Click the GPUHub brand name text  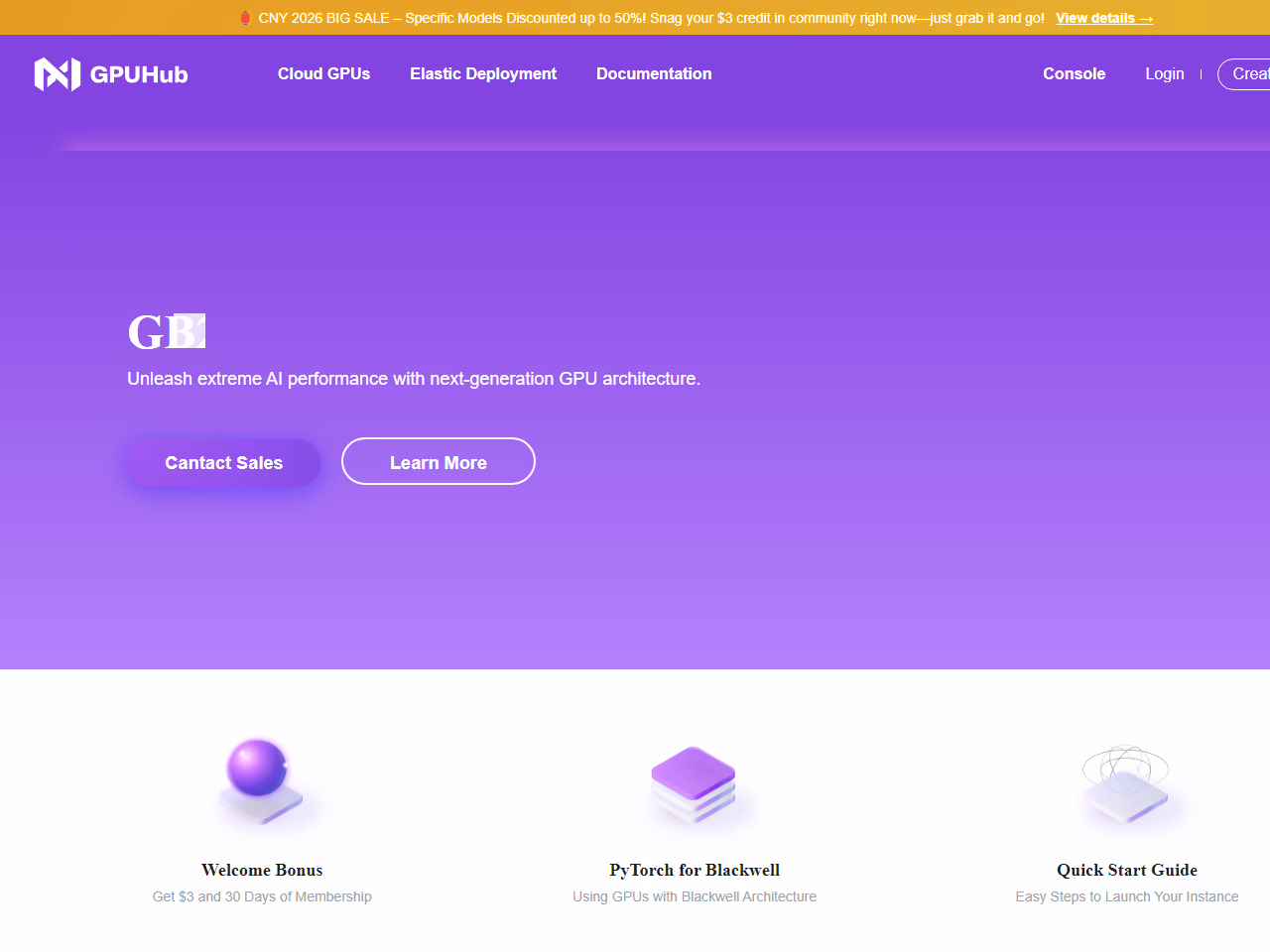point(139,74)
